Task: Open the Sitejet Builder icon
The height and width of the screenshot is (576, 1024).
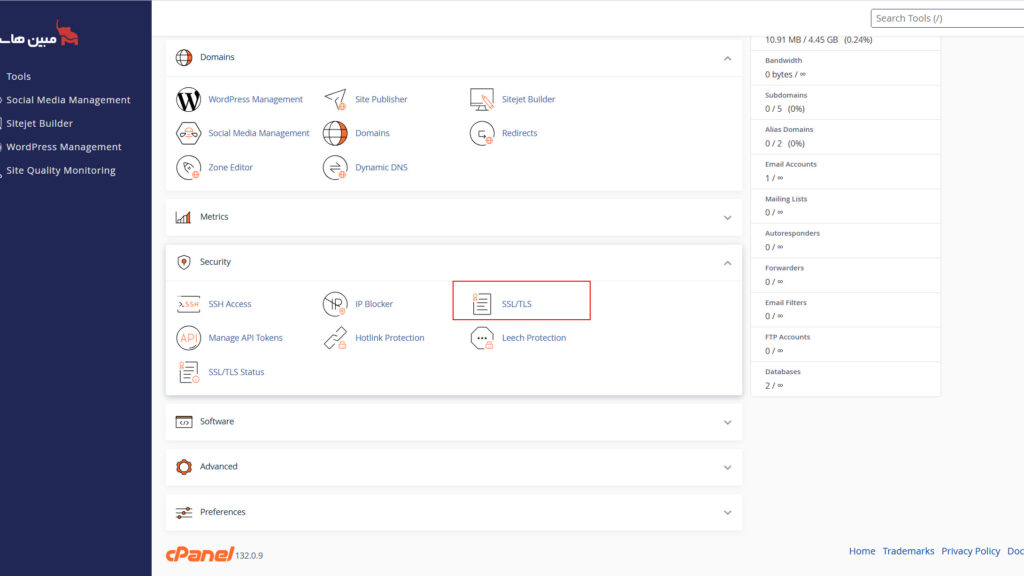Action: [482, 100]
